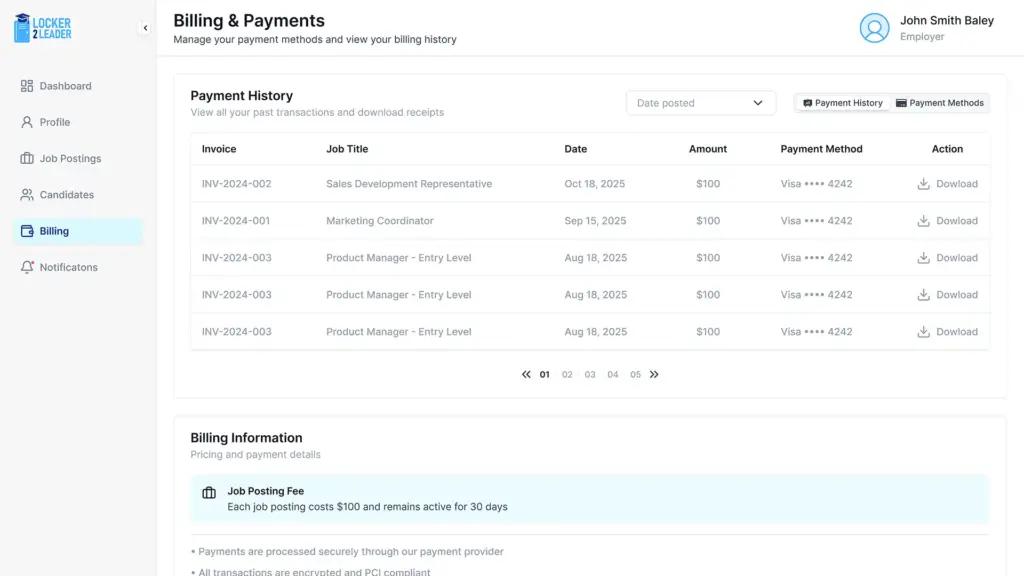Download the Marketing Coordinator invoice
This screenshot has height=576, width=1024.
(x=947, y=221)
